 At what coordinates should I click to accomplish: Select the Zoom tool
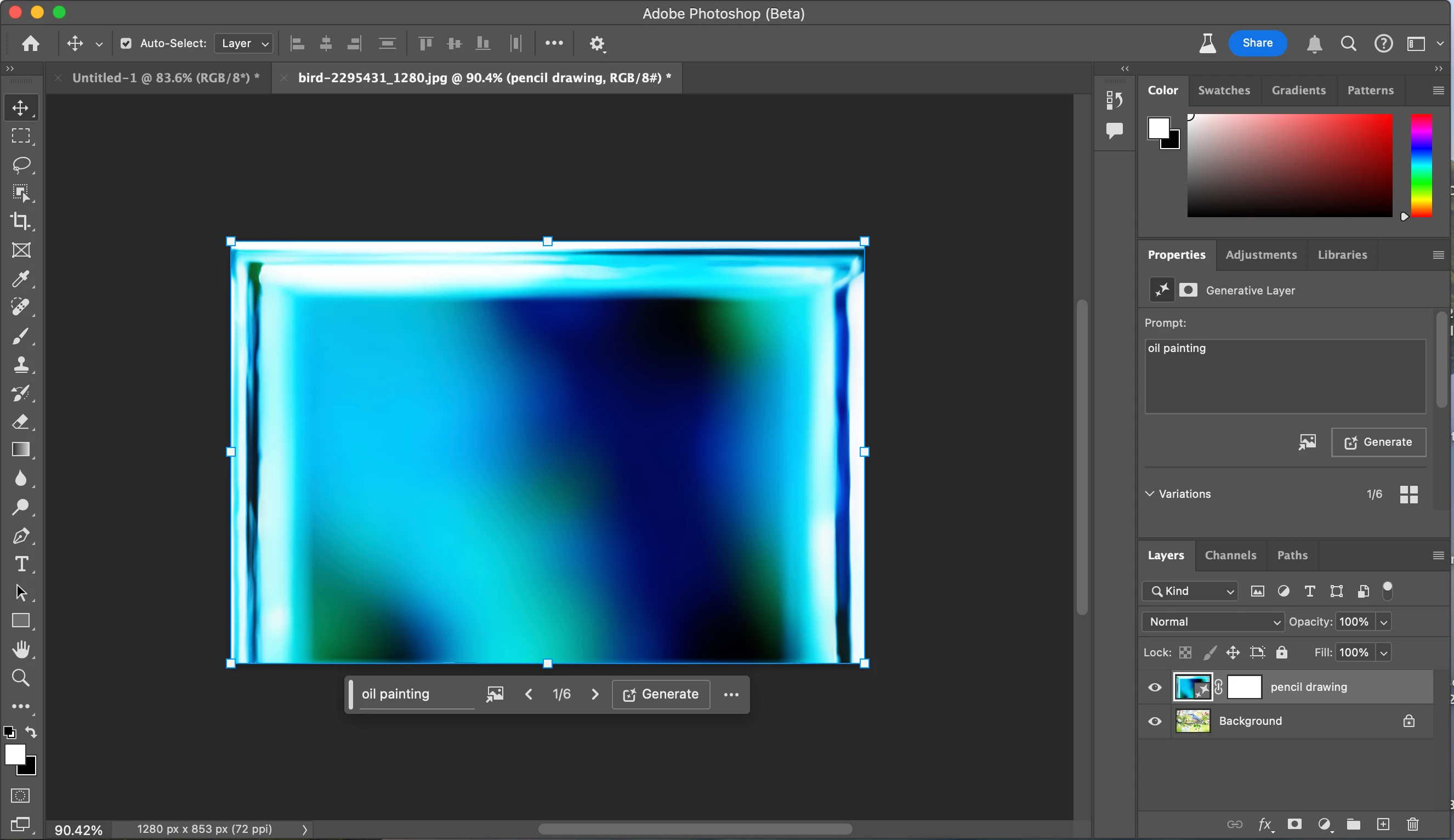(x=21, y=677)
